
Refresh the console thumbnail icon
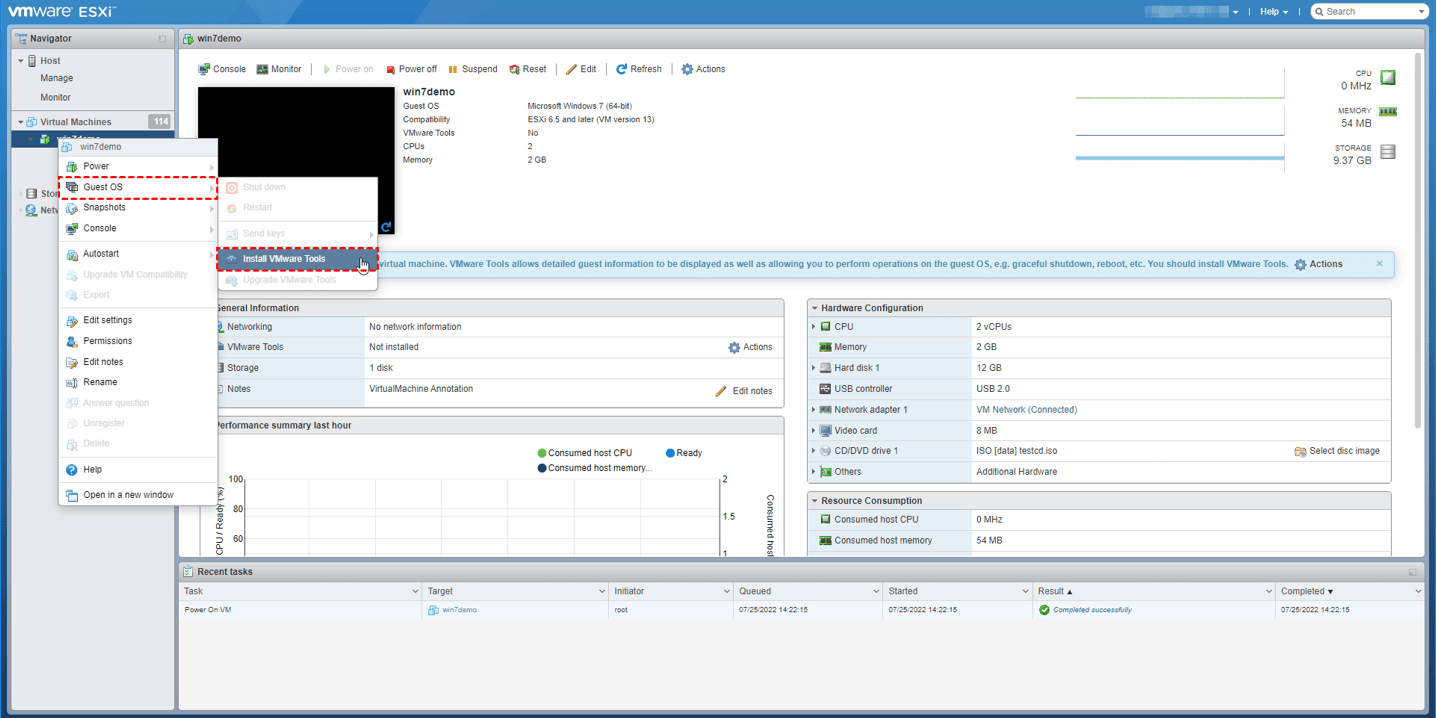[386, 227]
